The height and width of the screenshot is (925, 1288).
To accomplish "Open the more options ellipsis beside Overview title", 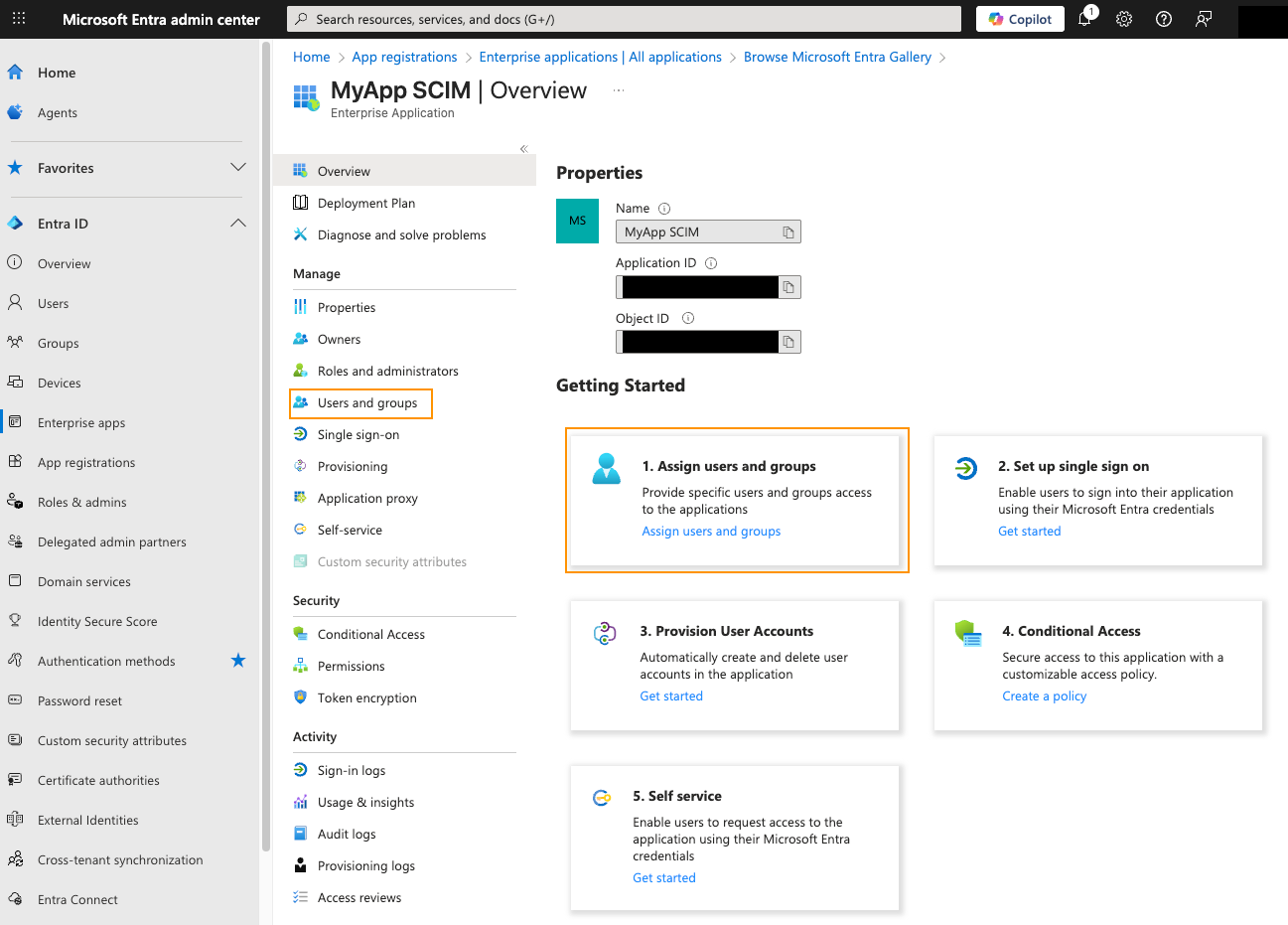I will coord(619,90).
